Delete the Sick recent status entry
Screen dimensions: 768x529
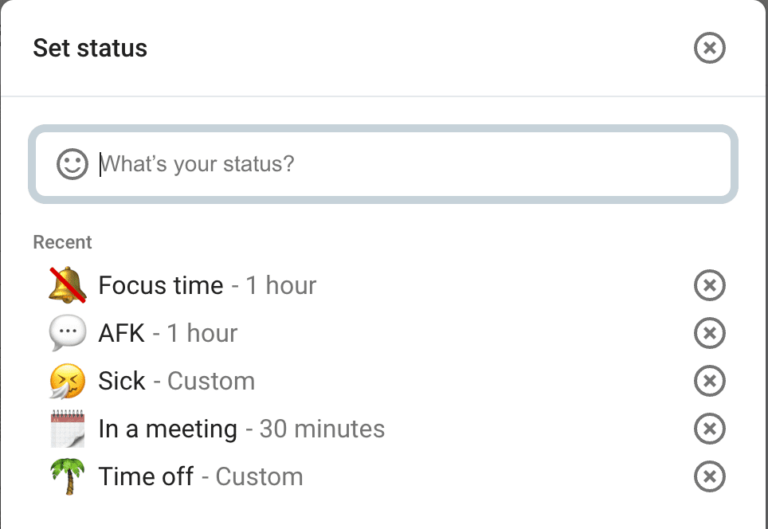709,381
